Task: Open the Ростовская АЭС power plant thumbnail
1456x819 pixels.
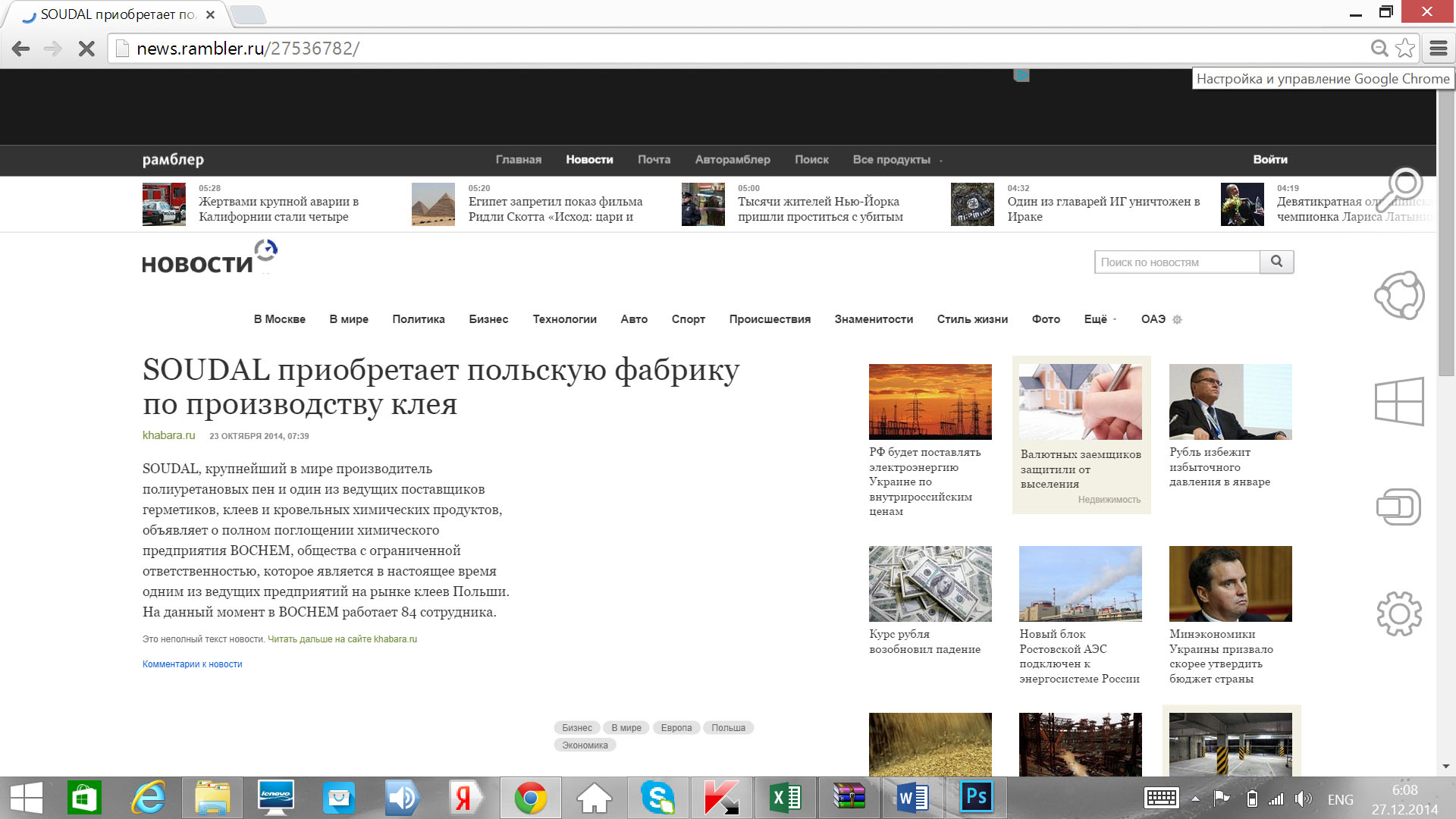Action: pyautogui.click(x=1081, y=584)
